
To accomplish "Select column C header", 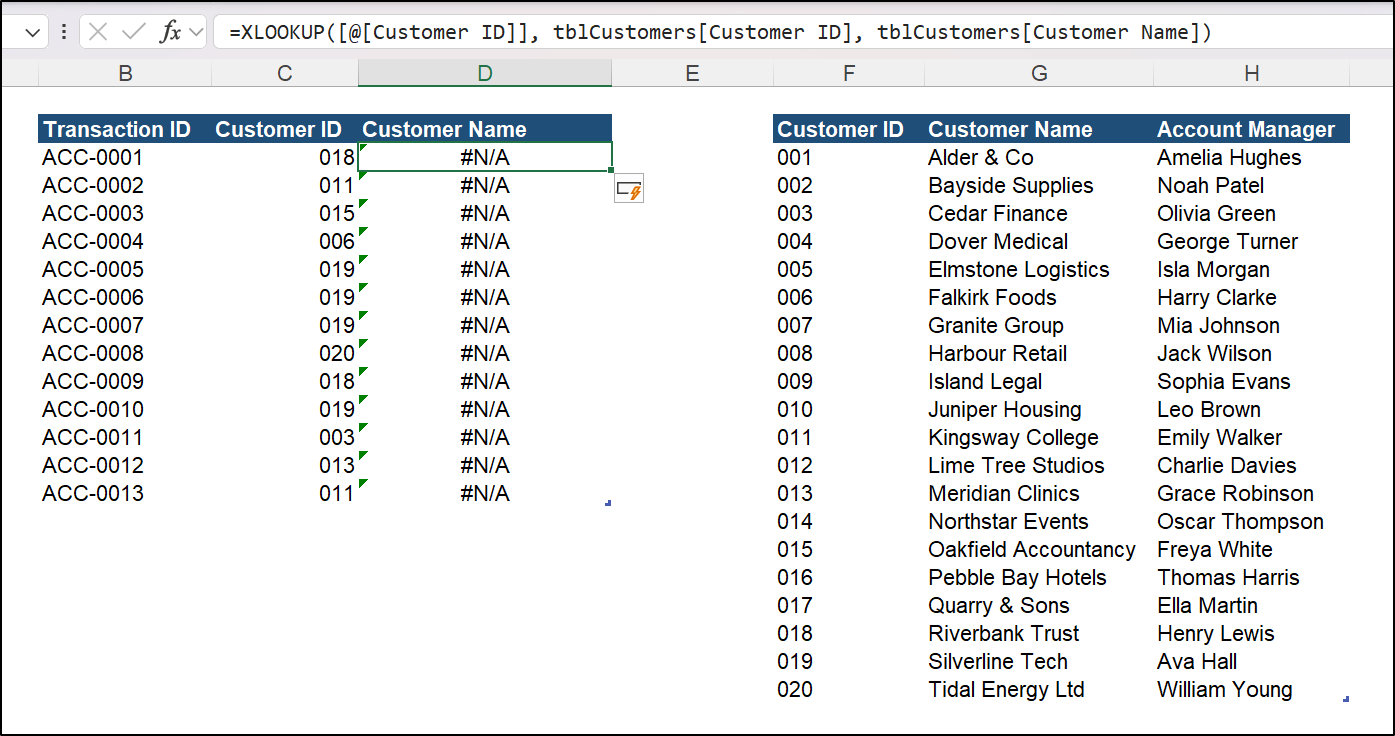I will (x=285, y=73).
